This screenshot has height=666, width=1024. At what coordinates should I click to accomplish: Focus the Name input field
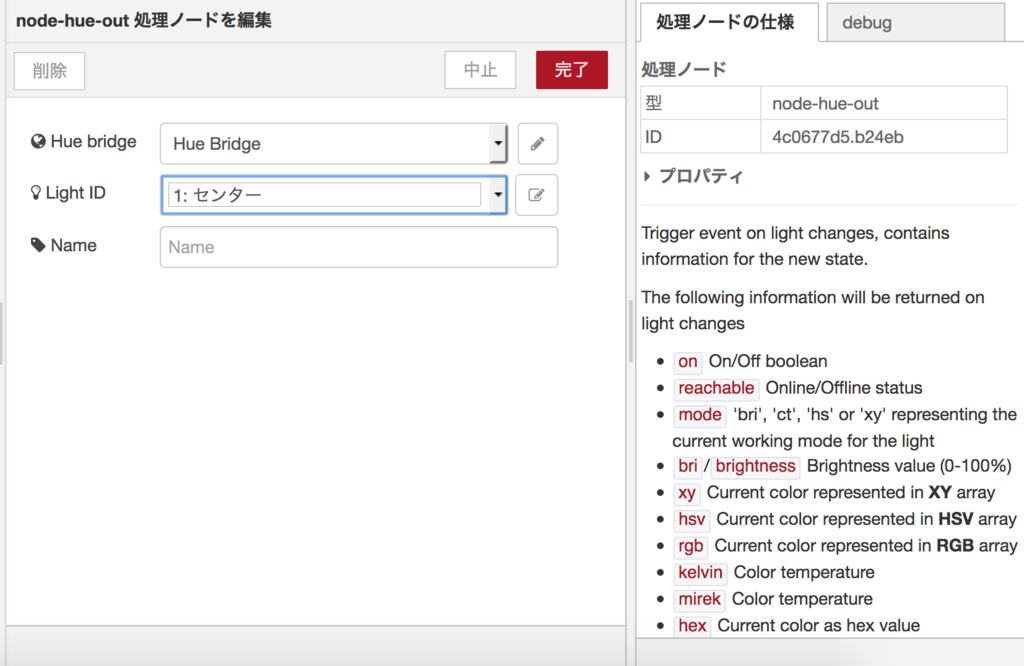[359, 247]
